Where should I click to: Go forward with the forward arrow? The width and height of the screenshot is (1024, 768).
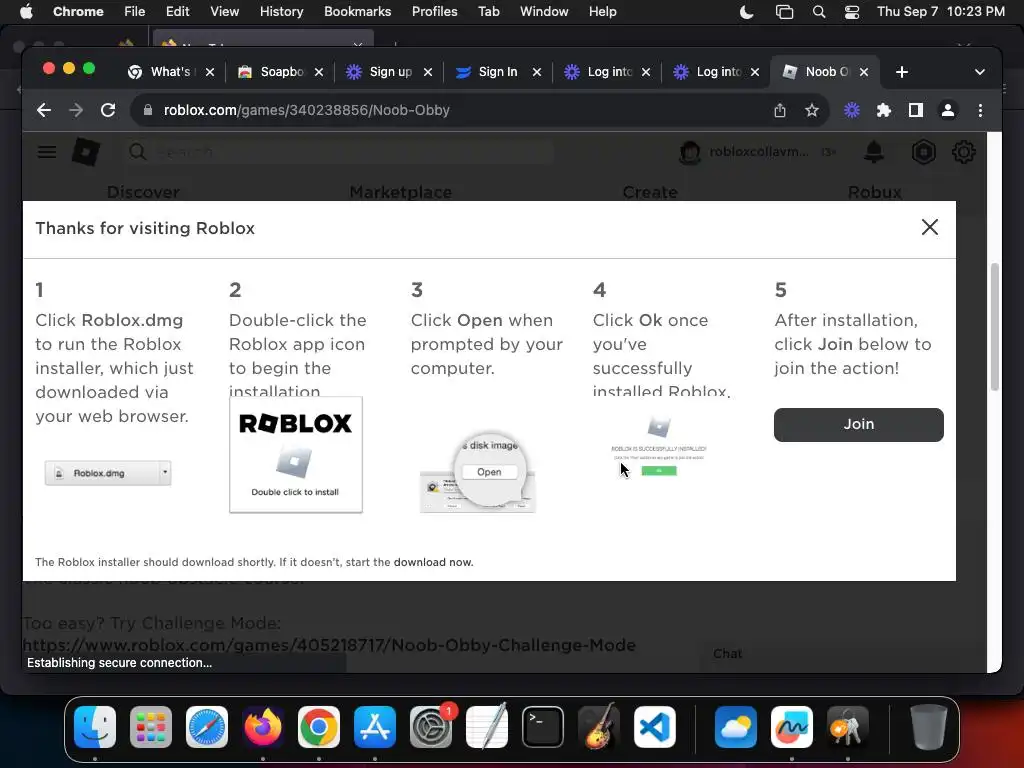tap(76, 110)
